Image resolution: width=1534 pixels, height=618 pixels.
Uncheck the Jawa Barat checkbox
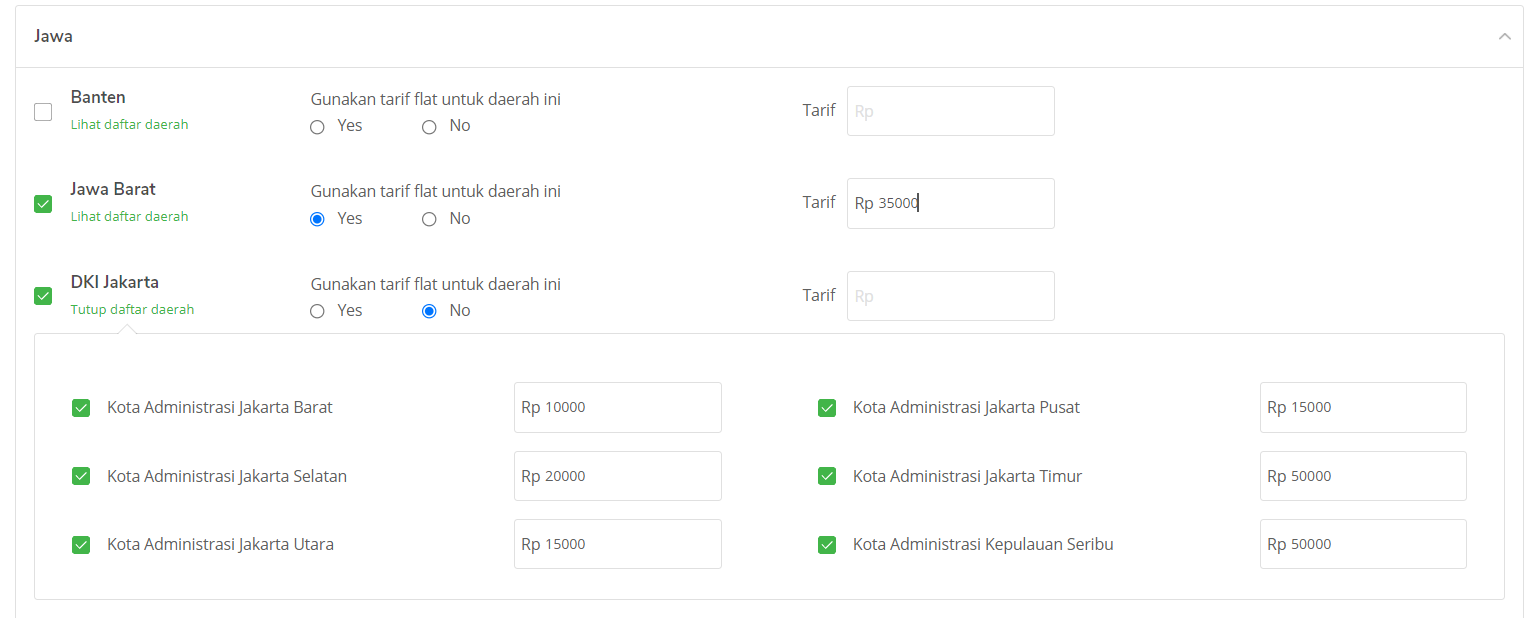pos(43,204)
